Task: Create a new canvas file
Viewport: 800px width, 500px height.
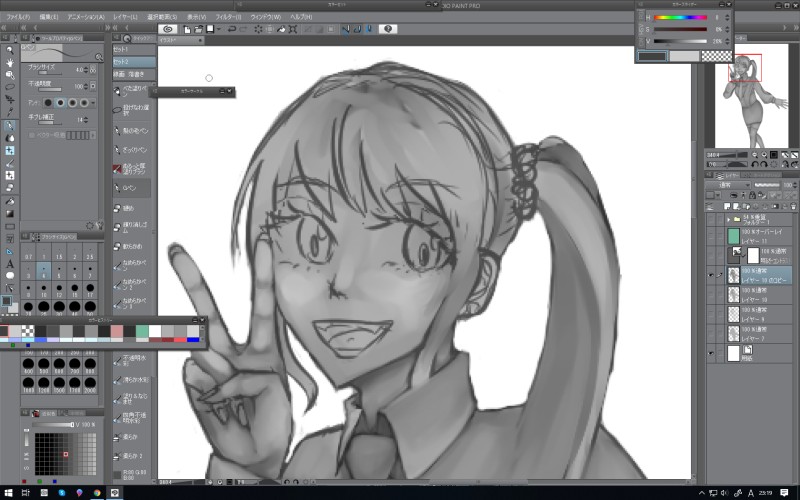Action: [187, 29]
